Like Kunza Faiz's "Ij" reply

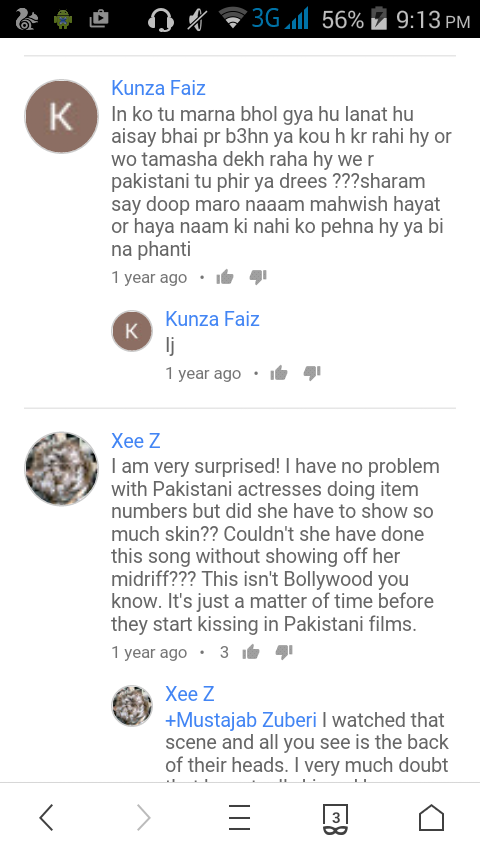coord(278,374)
